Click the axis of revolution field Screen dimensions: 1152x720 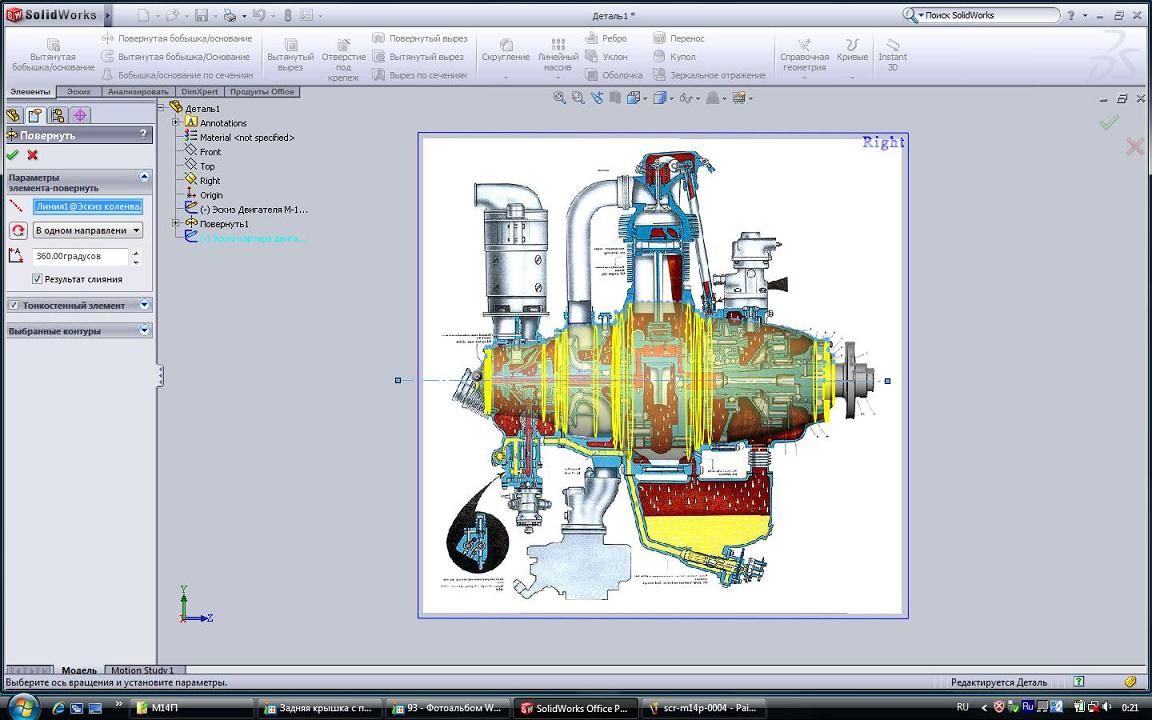pos(88,206)
